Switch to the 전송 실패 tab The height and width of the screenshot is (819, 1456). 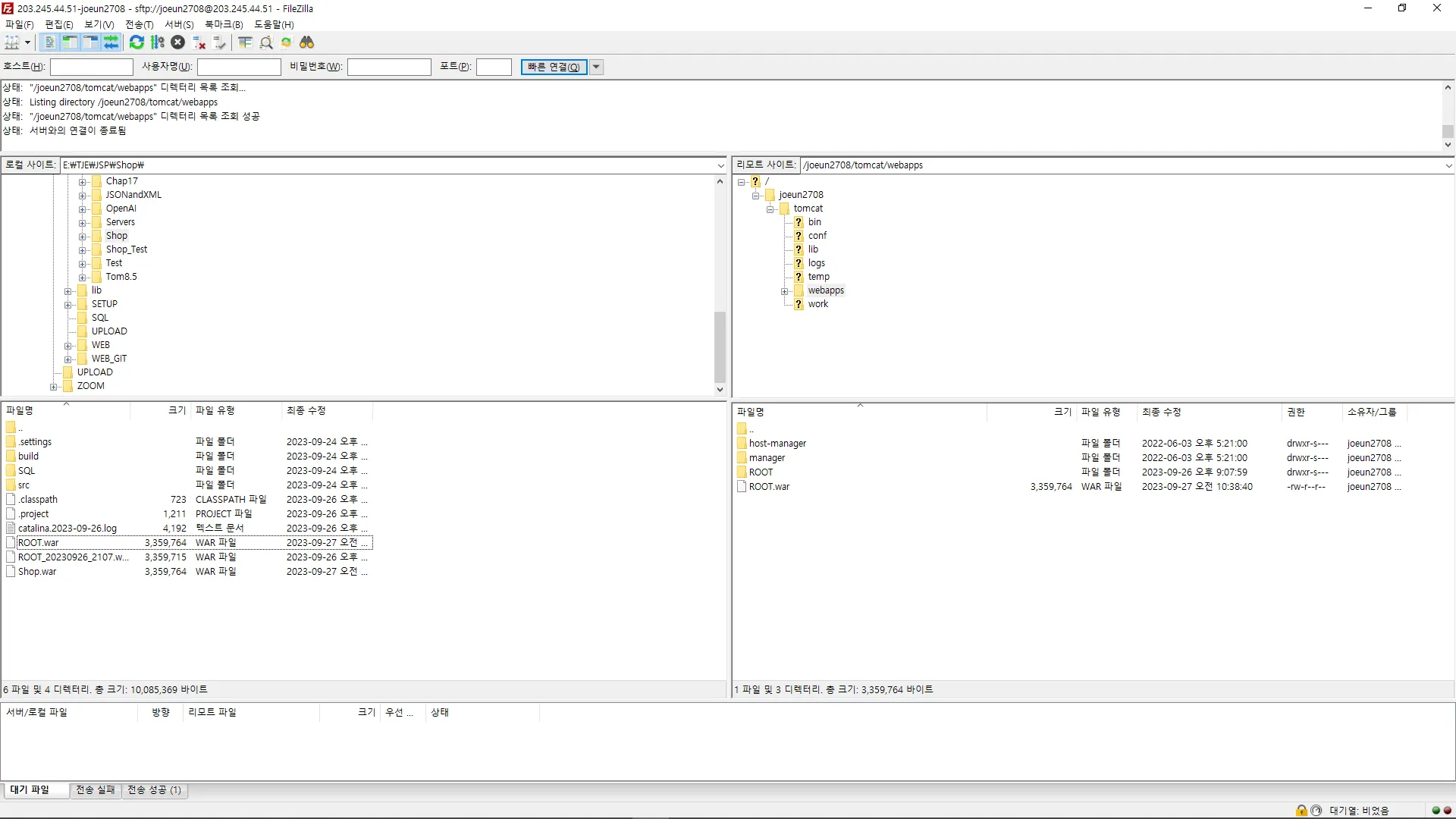pos(96,790)
